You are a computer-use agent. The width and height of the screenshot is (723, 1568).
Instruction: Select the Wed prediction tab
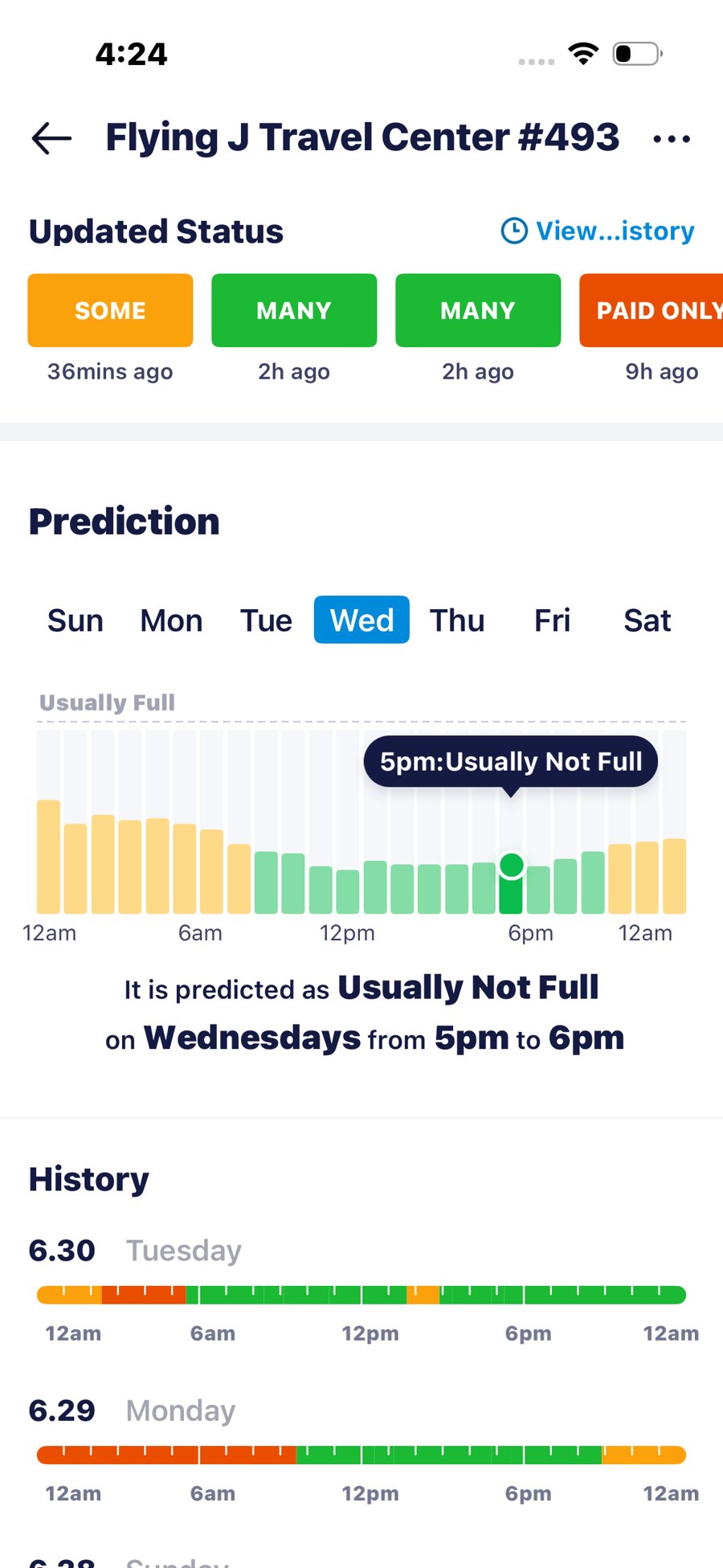click(361, 620)
